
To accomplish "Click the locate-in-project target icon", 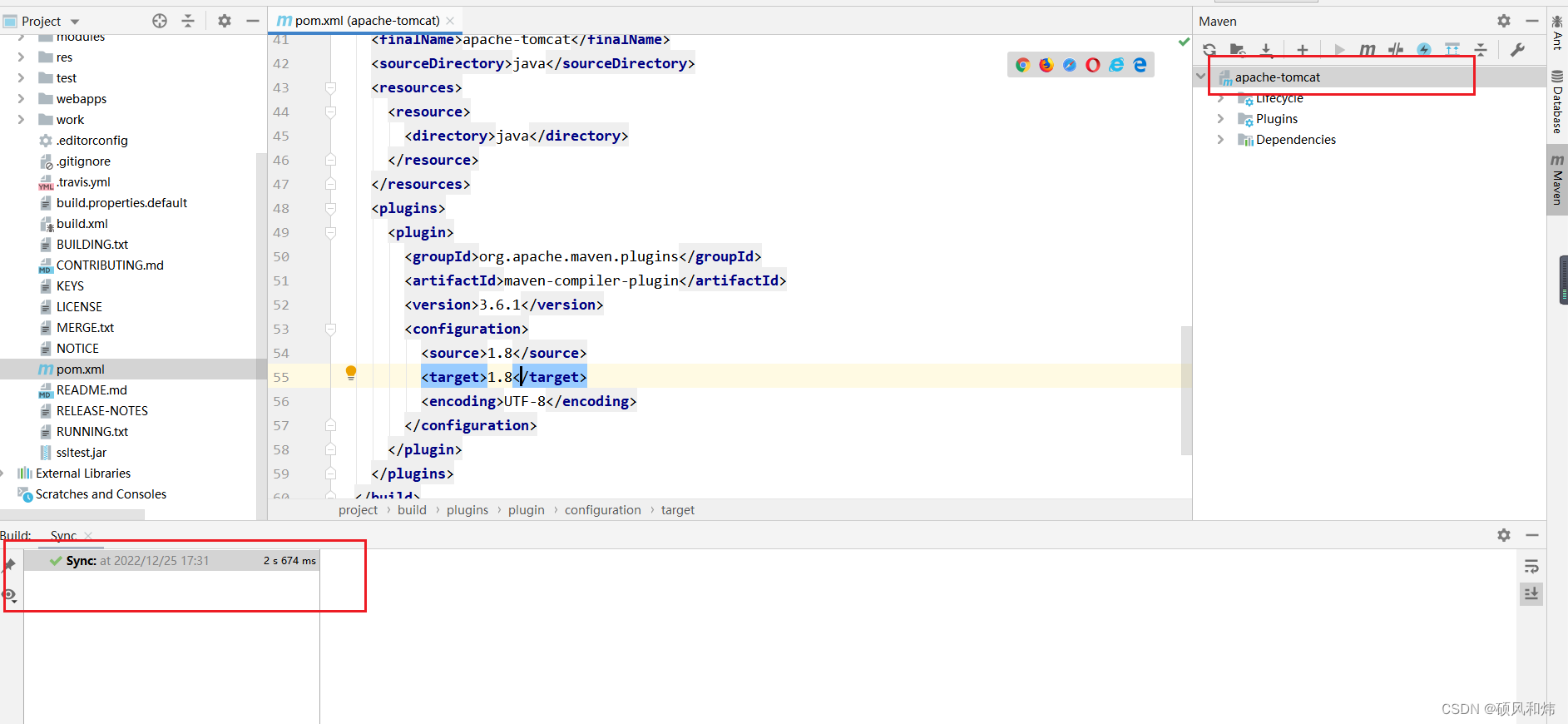I will point(160,21).
